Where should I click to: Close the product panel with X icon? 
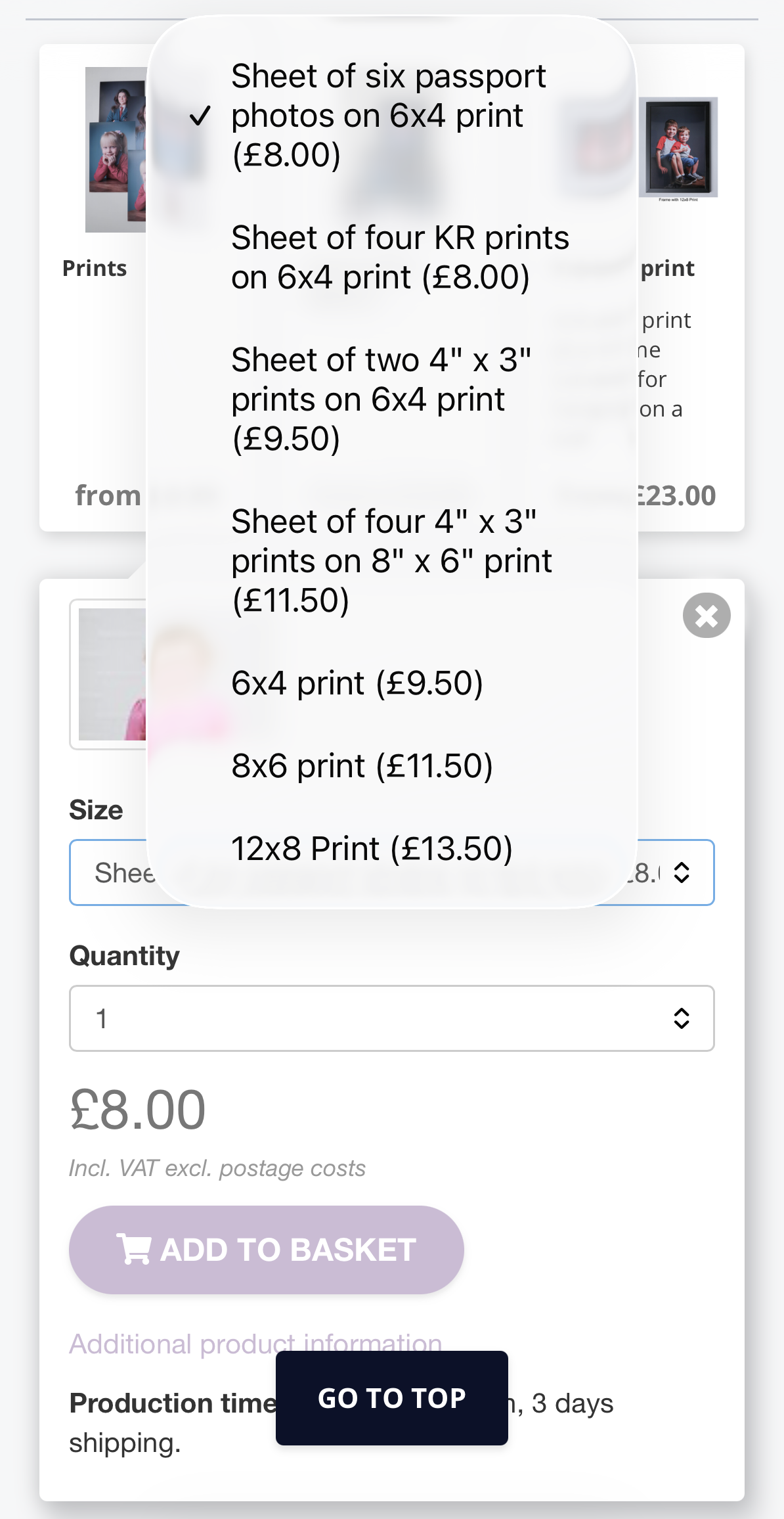coord(707,616)
